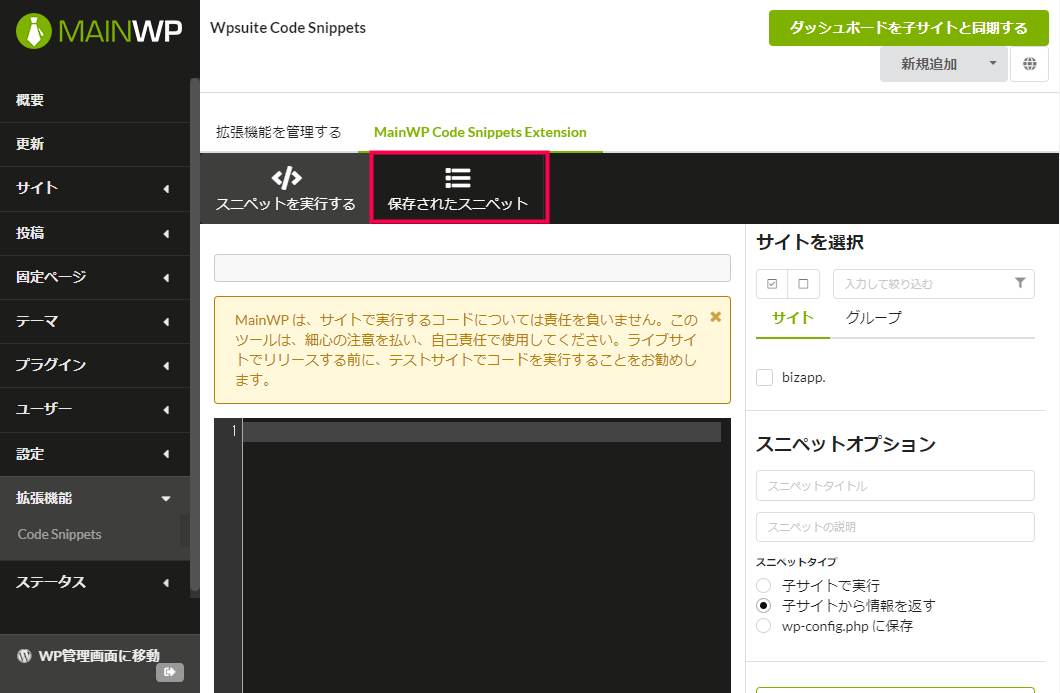Image resolution: width=1060 pixels, height=693 pixels.
Task: Click the スニペットの説明 input field
Action: 895,527
